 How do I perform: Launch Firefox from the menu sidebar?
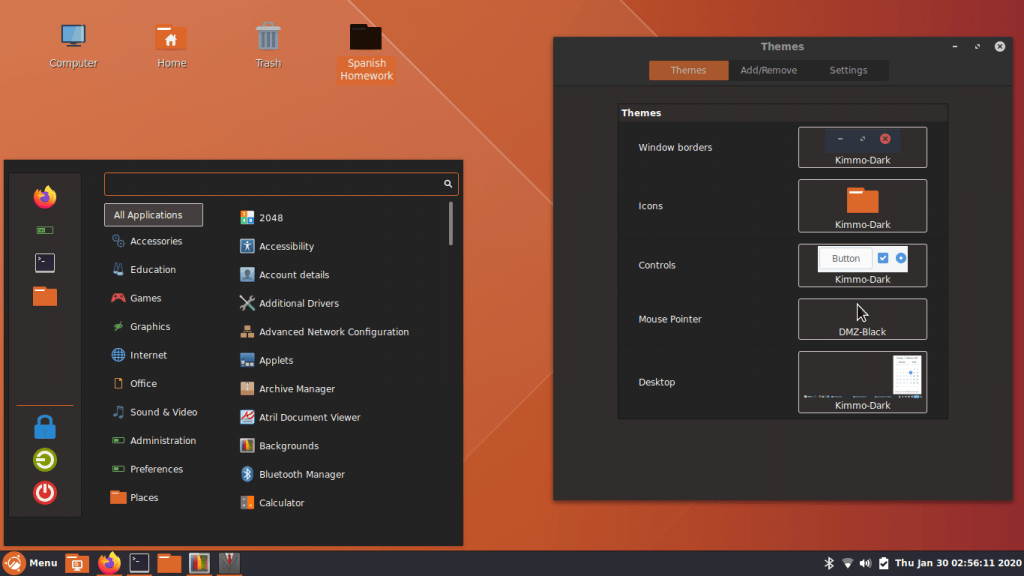[x=44, y=197]
